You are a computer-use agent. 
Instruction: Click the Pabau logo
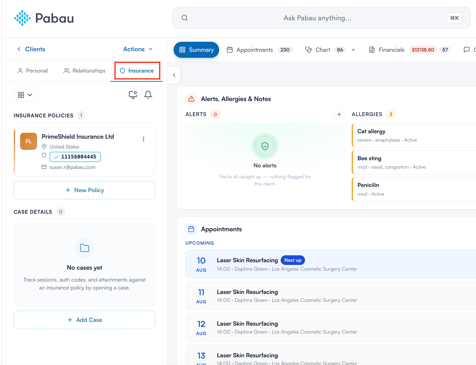coord(44,18)
